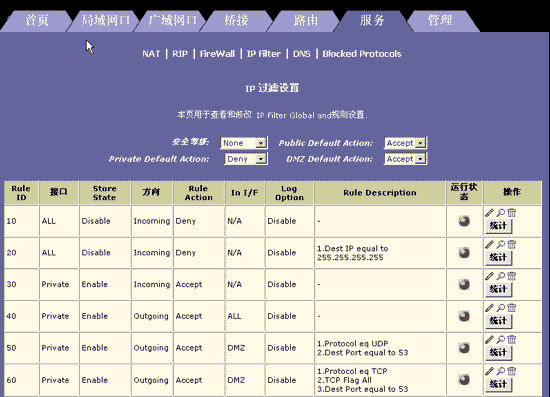Switch to the 首页 home tab
The width and height of the screenshot is (550, 397).
click(x=36, y=21)
